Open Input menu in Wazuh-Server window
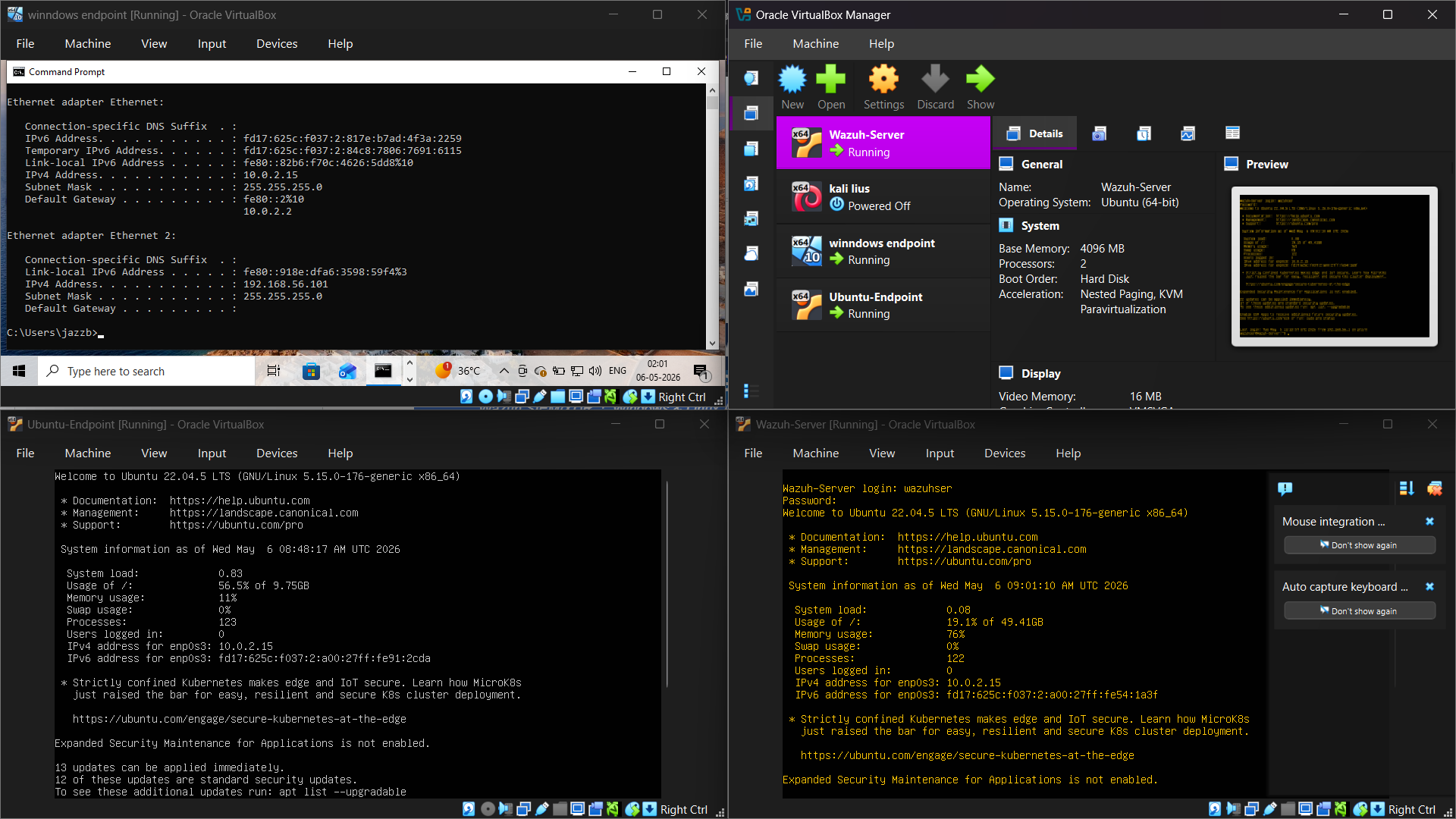The width and height of the screenshot is (1456, 819). click(x=940, y=453)
